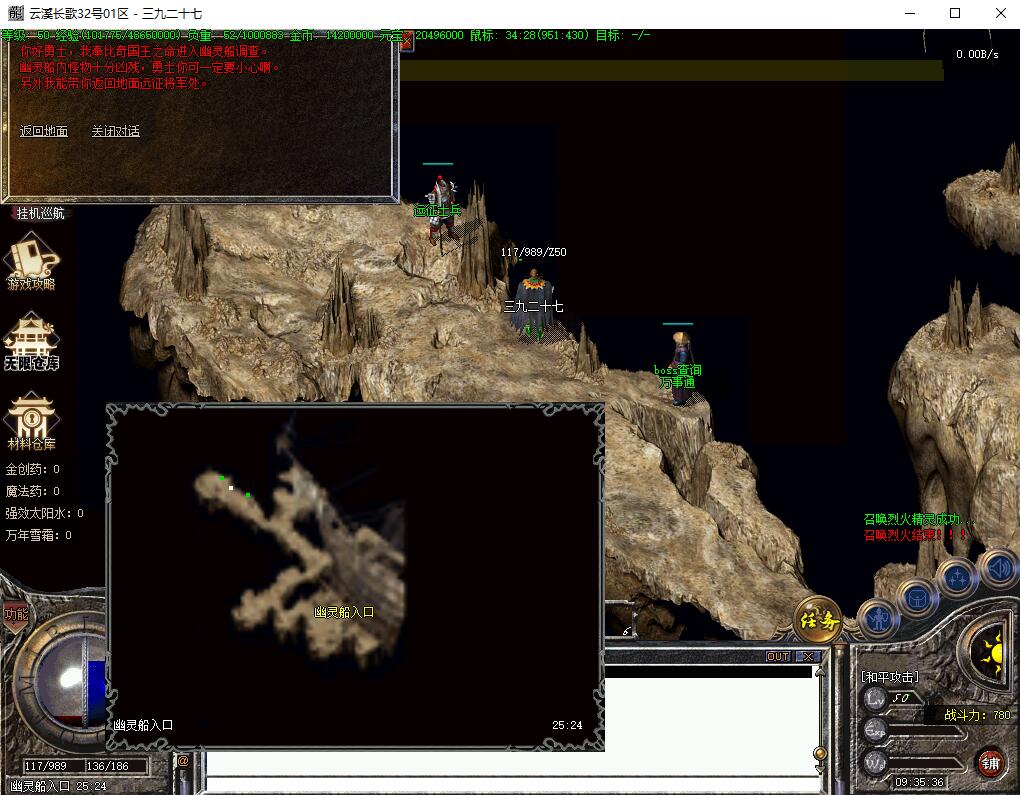Toggle the 挂机巡航 auto-patrol option
Image resolution: width=1020 pixels, height=795 pixels.
click(x=40, y=213)
